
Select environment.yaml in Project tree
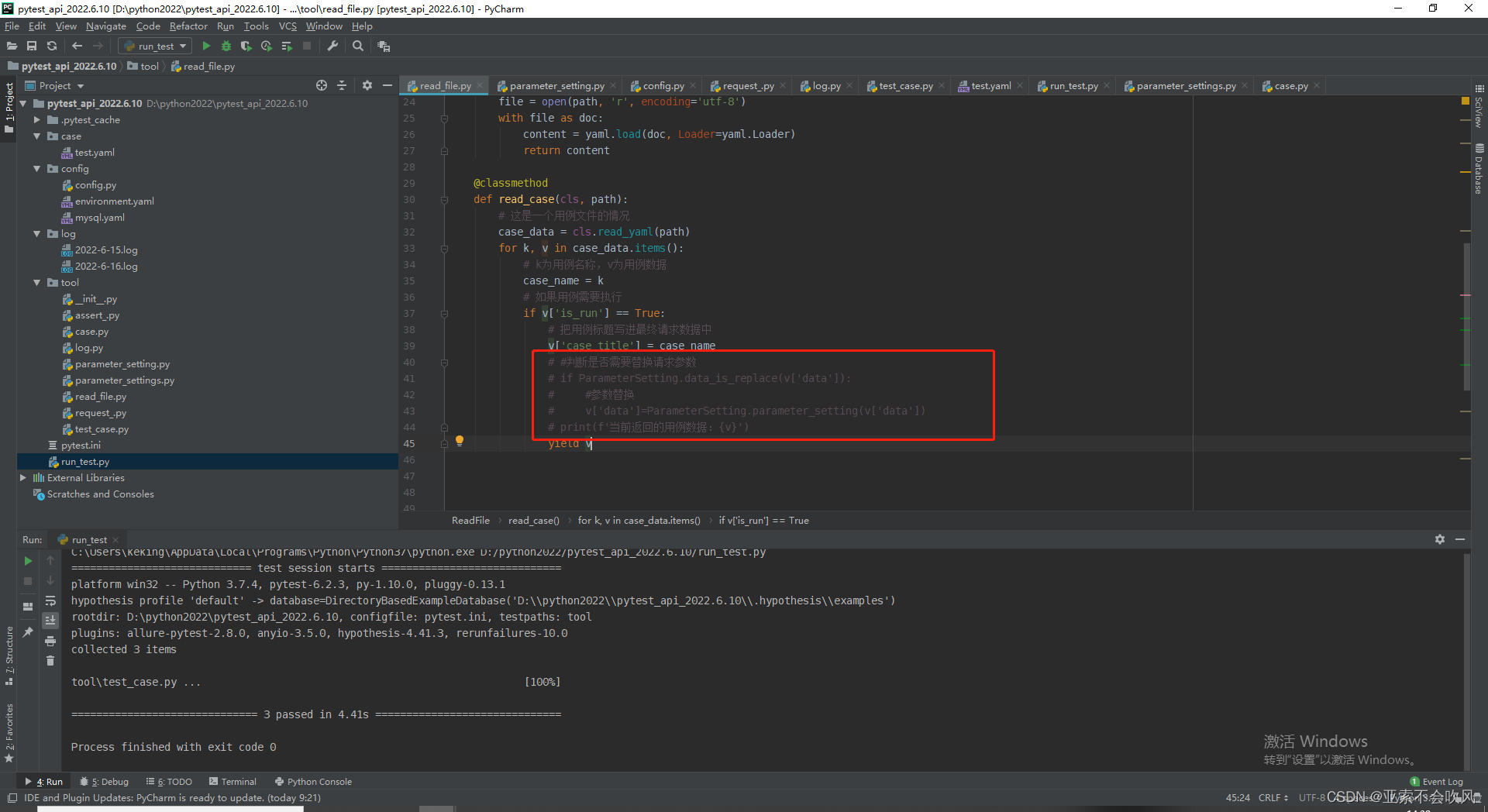[115, 201]
